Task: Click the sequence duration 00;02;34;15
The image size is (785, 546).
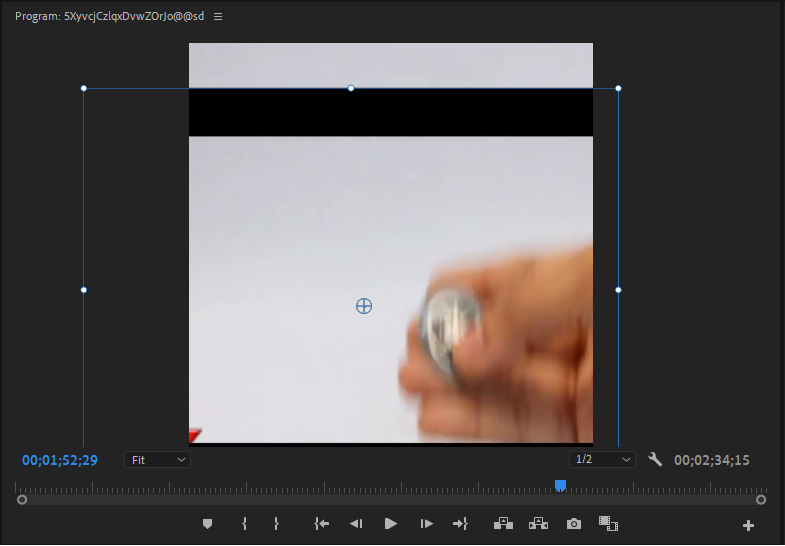Action: point(712,460)
